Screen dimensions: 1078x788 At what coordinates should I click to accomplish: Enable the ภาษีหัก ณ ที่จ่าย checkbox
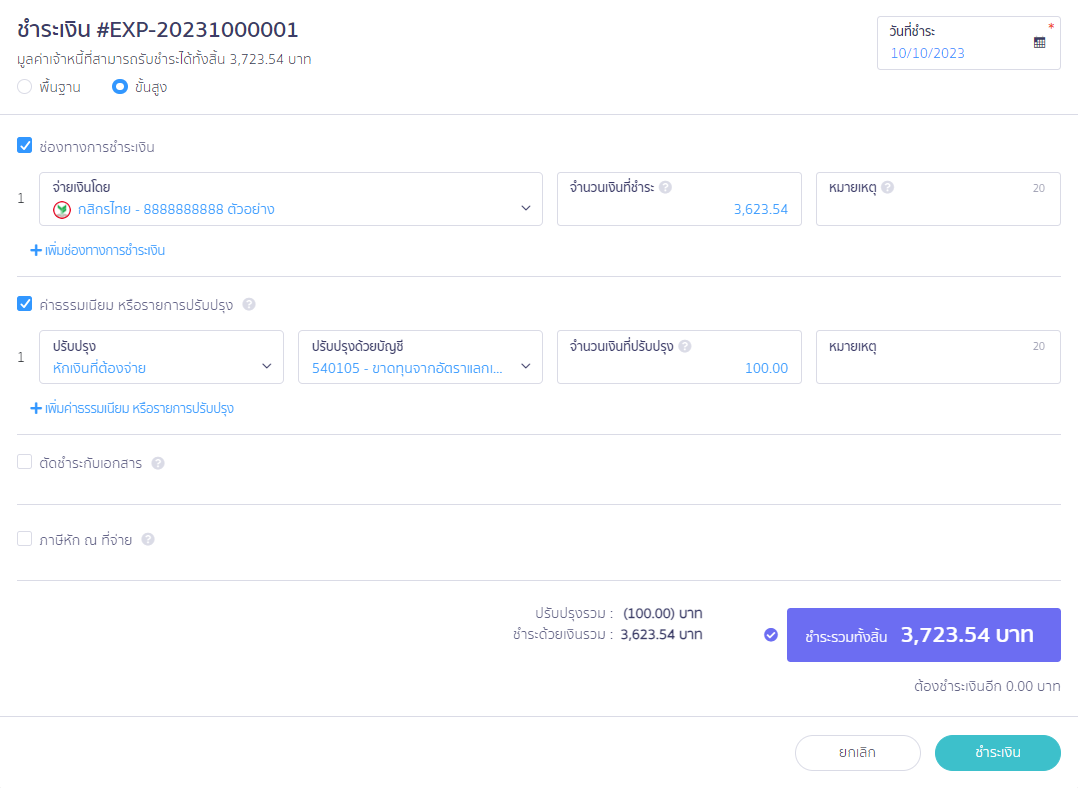point(25,539)
